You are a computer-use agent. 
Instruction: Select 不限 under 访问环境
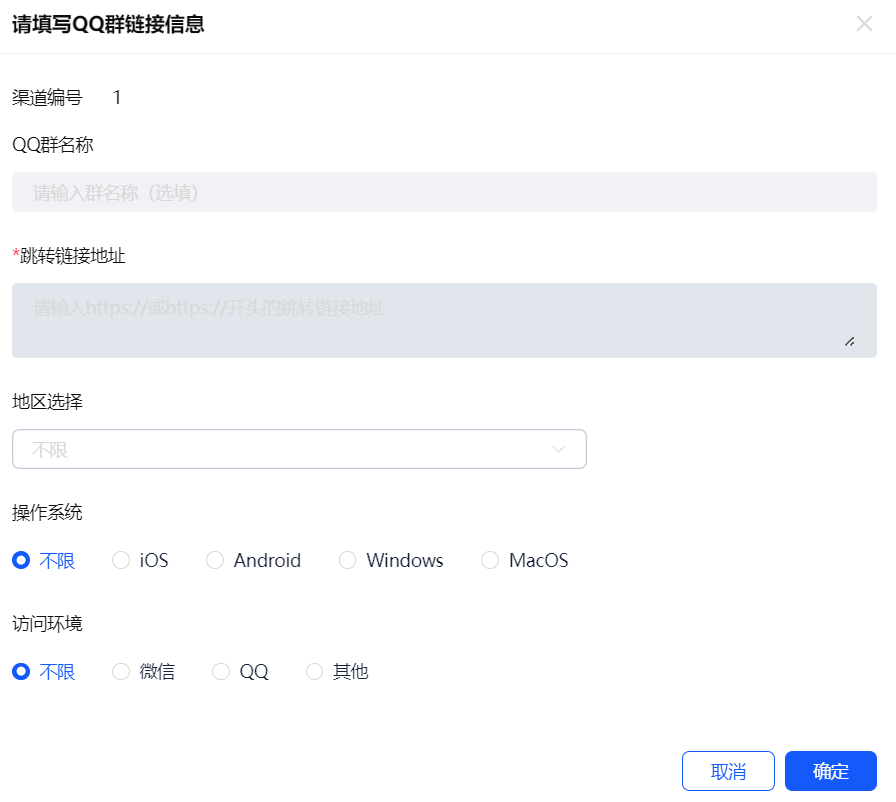pos(21,672)
